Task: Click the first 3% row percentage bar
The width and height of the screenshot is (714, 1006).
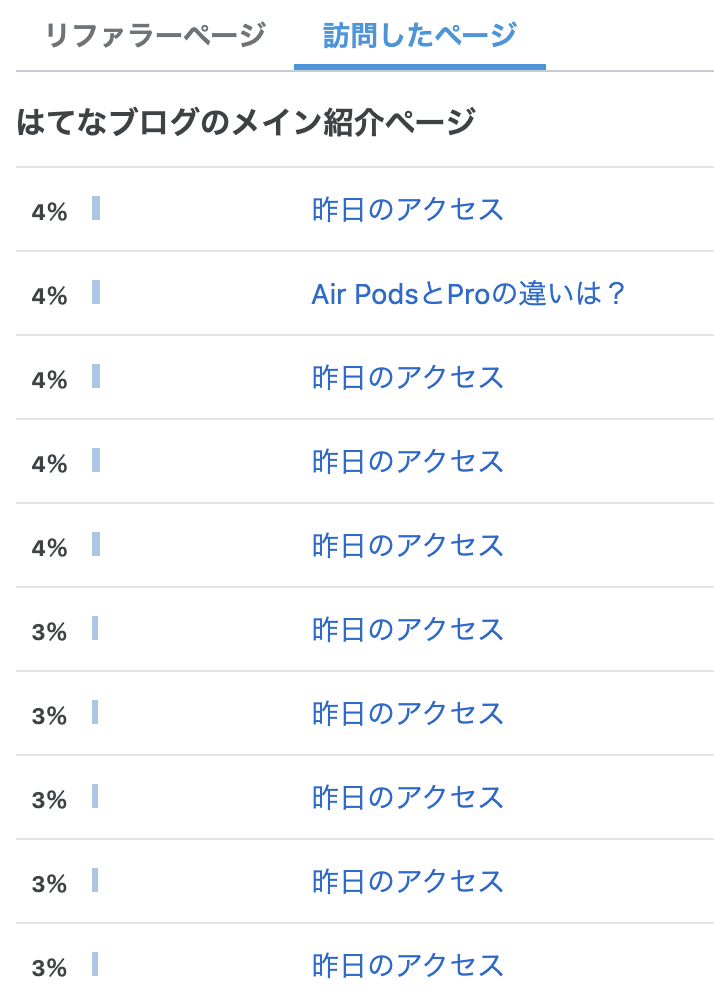Action: 95,628
